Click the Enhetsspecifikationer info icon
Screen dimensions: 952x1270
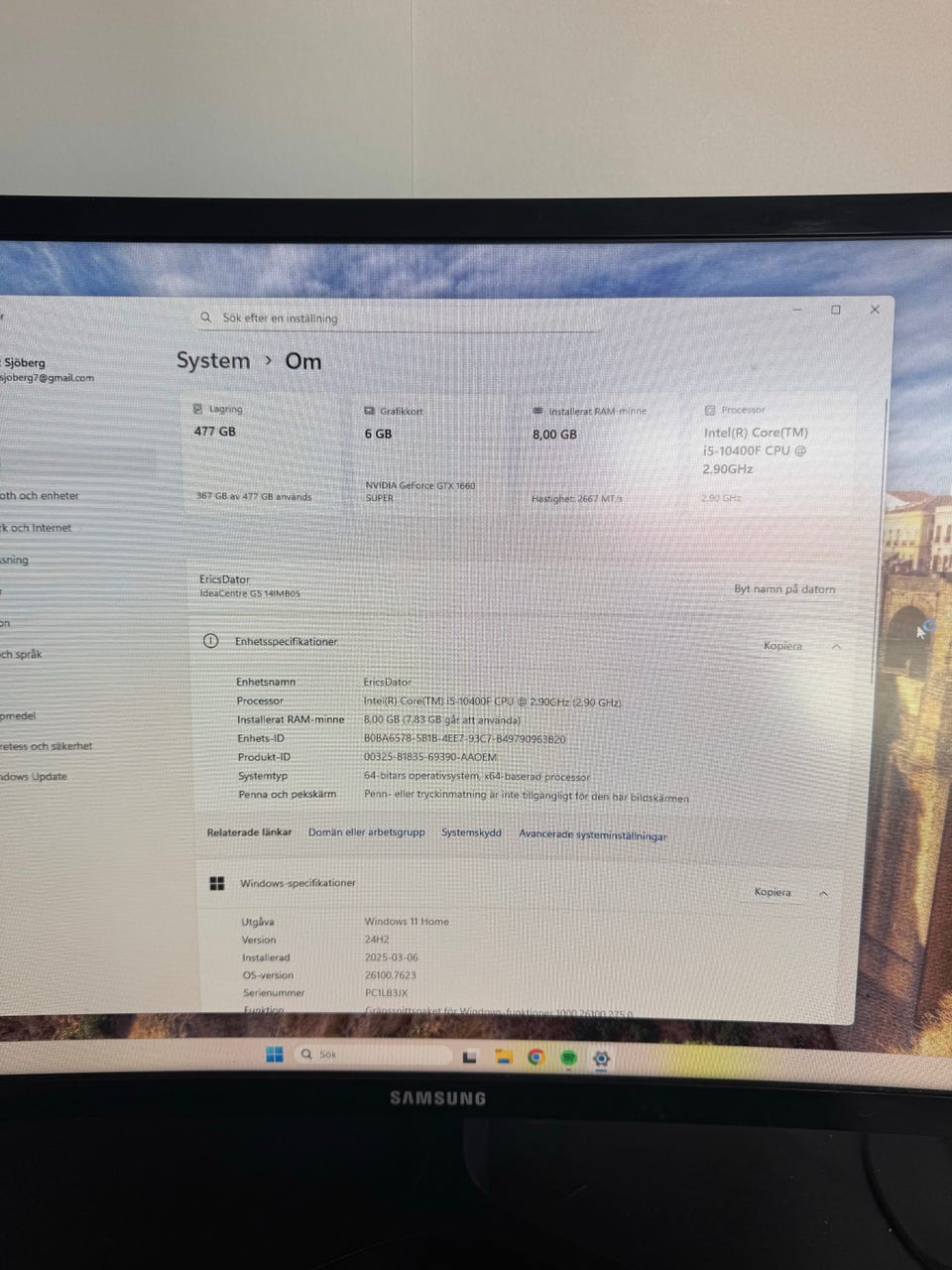(x=210, y=641)
